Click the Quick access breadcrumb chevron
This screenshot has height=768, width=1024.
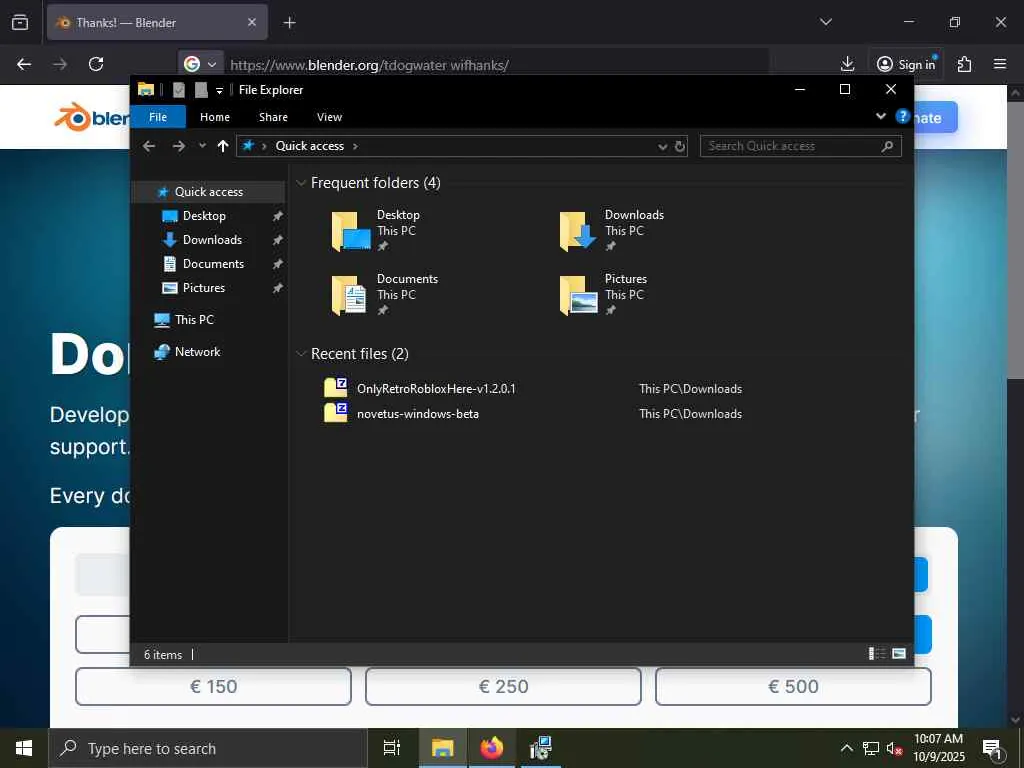[355, 146]
